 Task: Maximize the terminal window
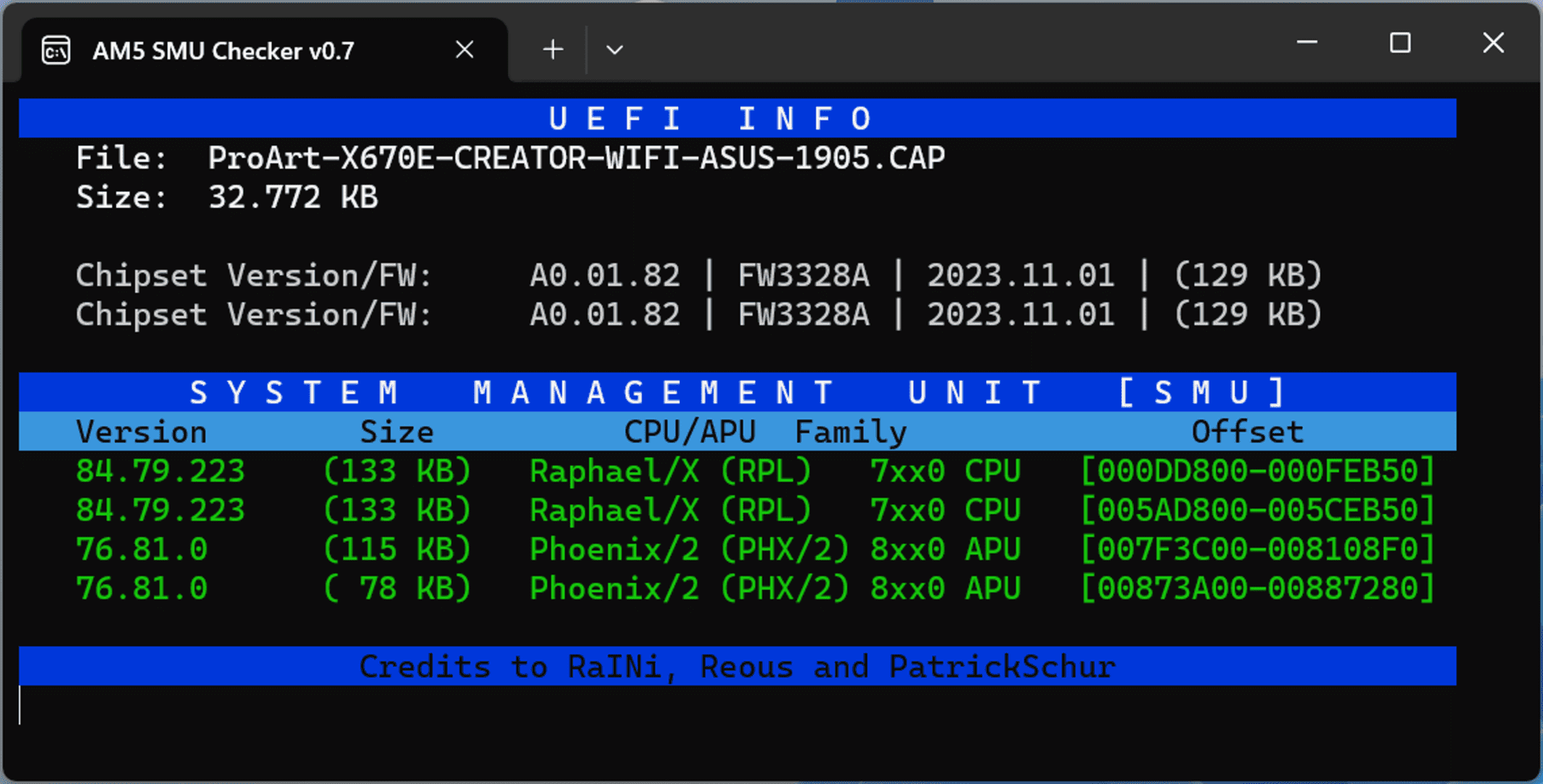pos(1401,43)
